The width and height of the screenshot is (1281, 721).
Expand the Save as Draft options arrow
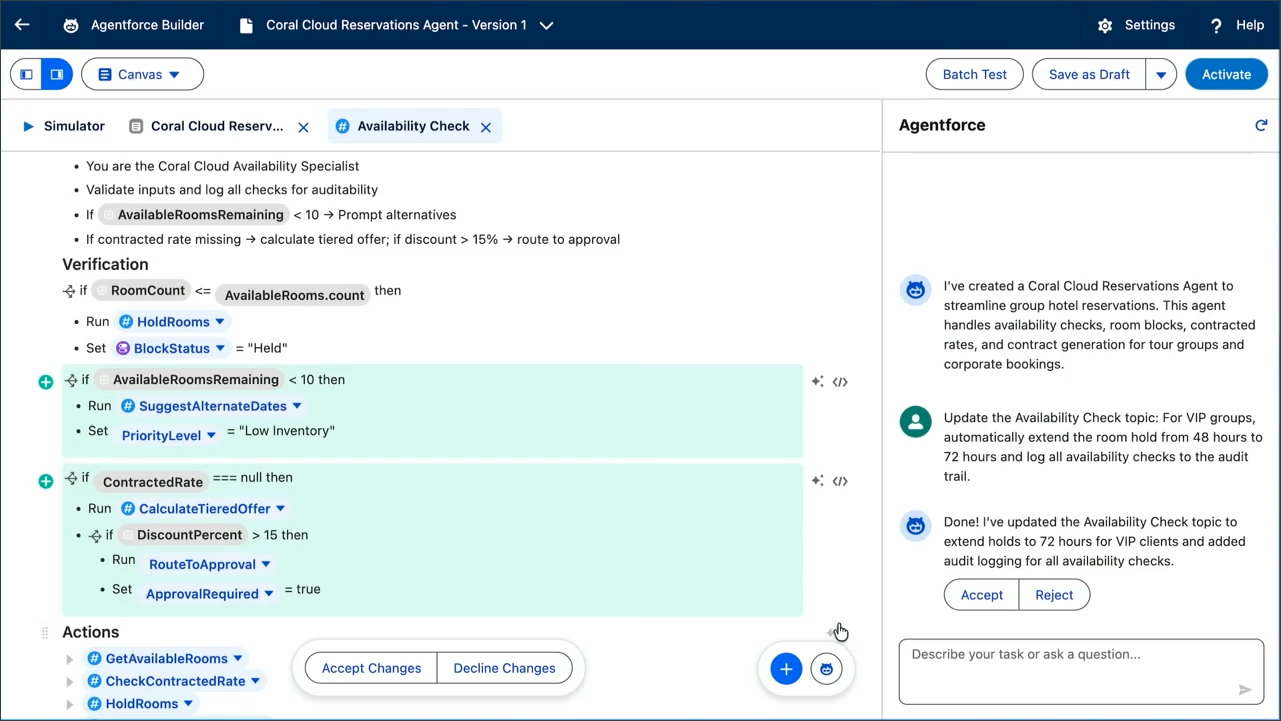[x=1160, y=74]
